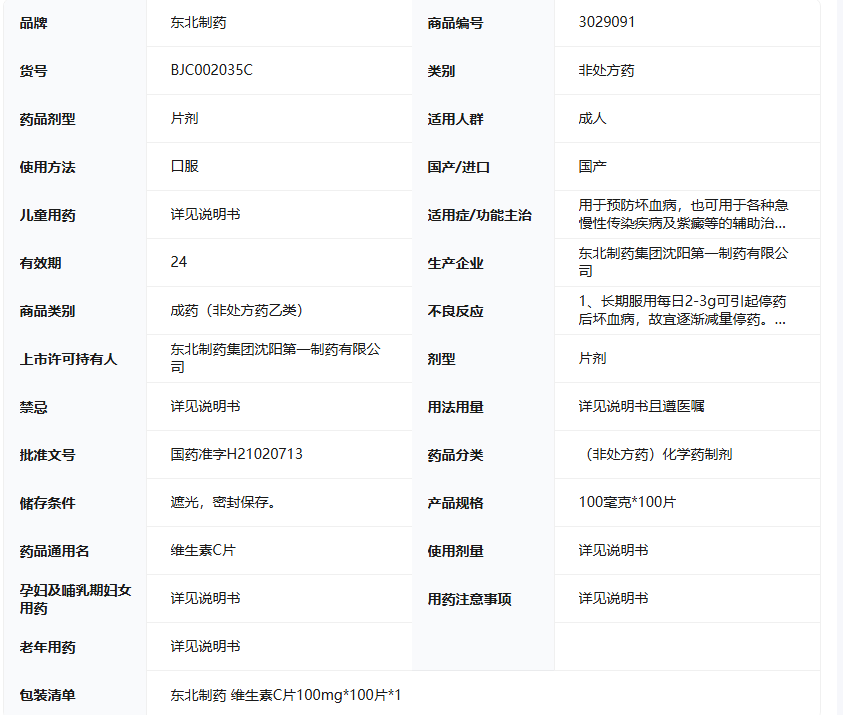The height and width of the screenshot is (715, 843).
Task: Select the generic name 维生素C片
Action: point(203,550)
